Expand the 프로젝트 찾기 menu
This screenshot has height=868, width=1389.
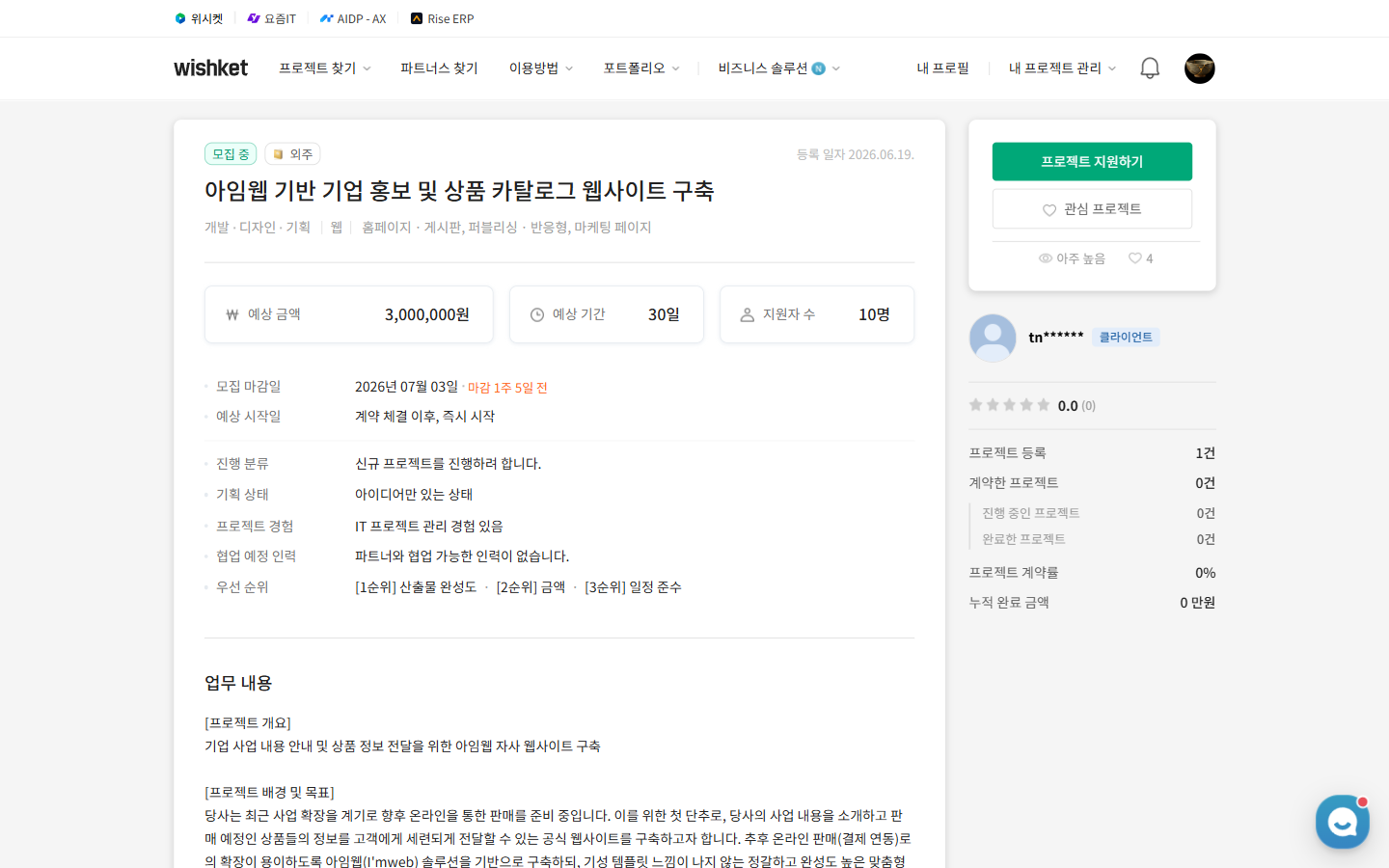click(x=324, y=68)
